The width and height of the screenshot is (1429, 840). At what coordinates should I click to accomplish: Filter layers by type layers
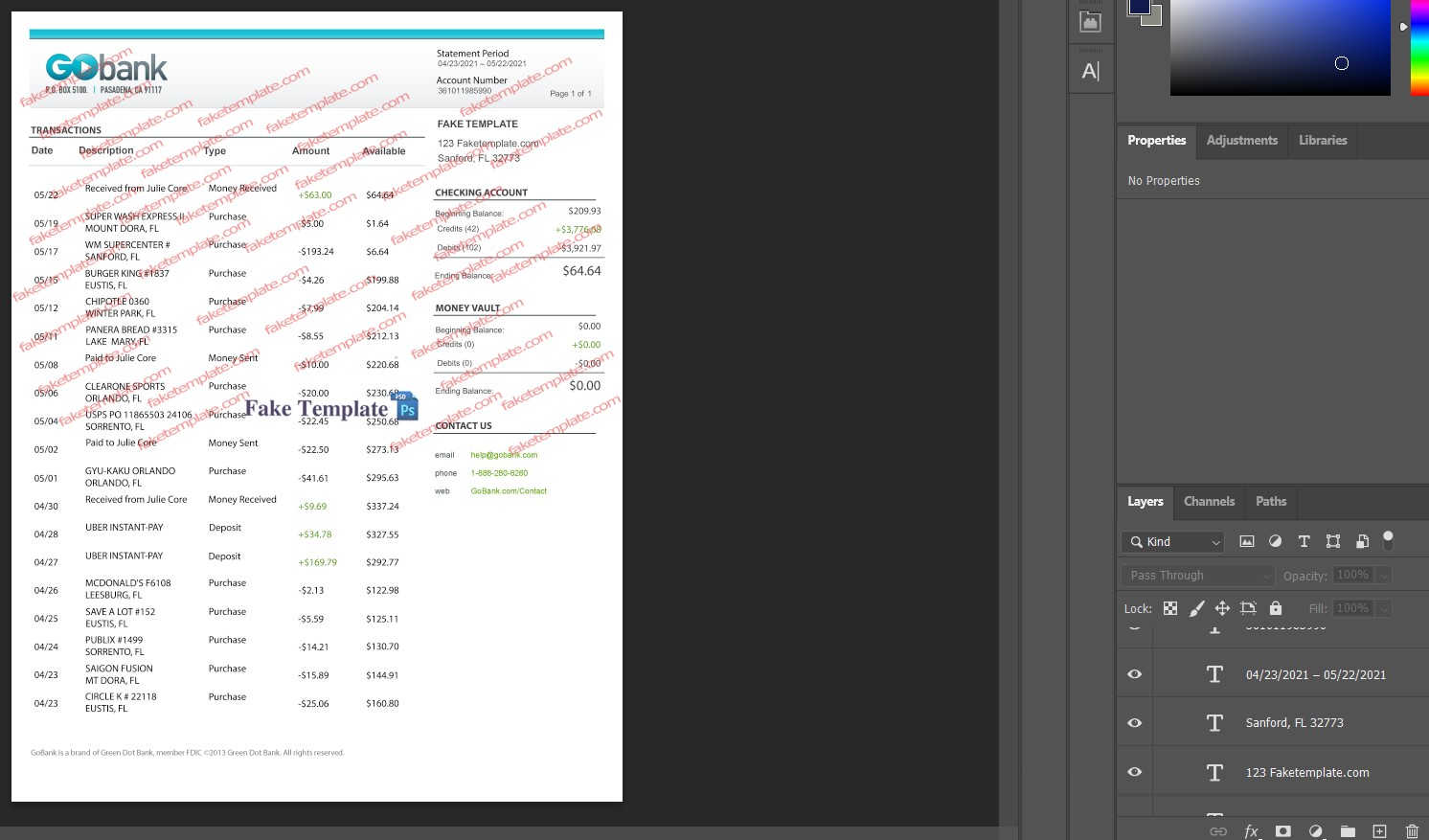tap(1304, 541)
